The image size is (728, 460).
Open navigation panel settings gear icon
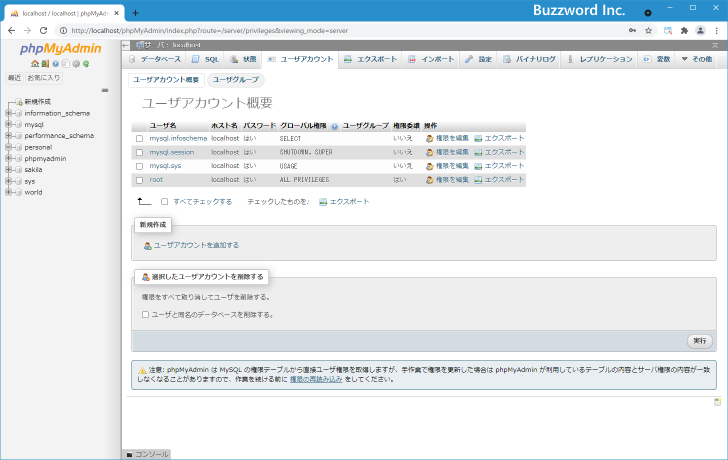pyautogui.click(x=76, y=64)
